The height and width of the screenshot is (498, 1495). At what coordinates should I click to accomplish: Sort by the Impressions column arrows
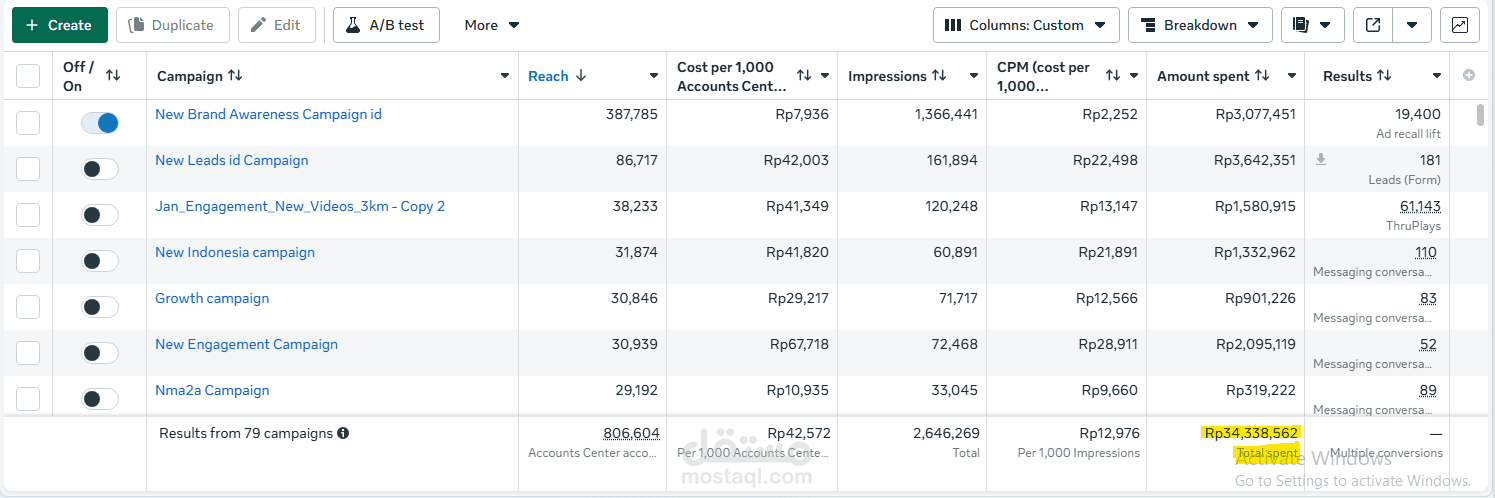click(939, 76)
